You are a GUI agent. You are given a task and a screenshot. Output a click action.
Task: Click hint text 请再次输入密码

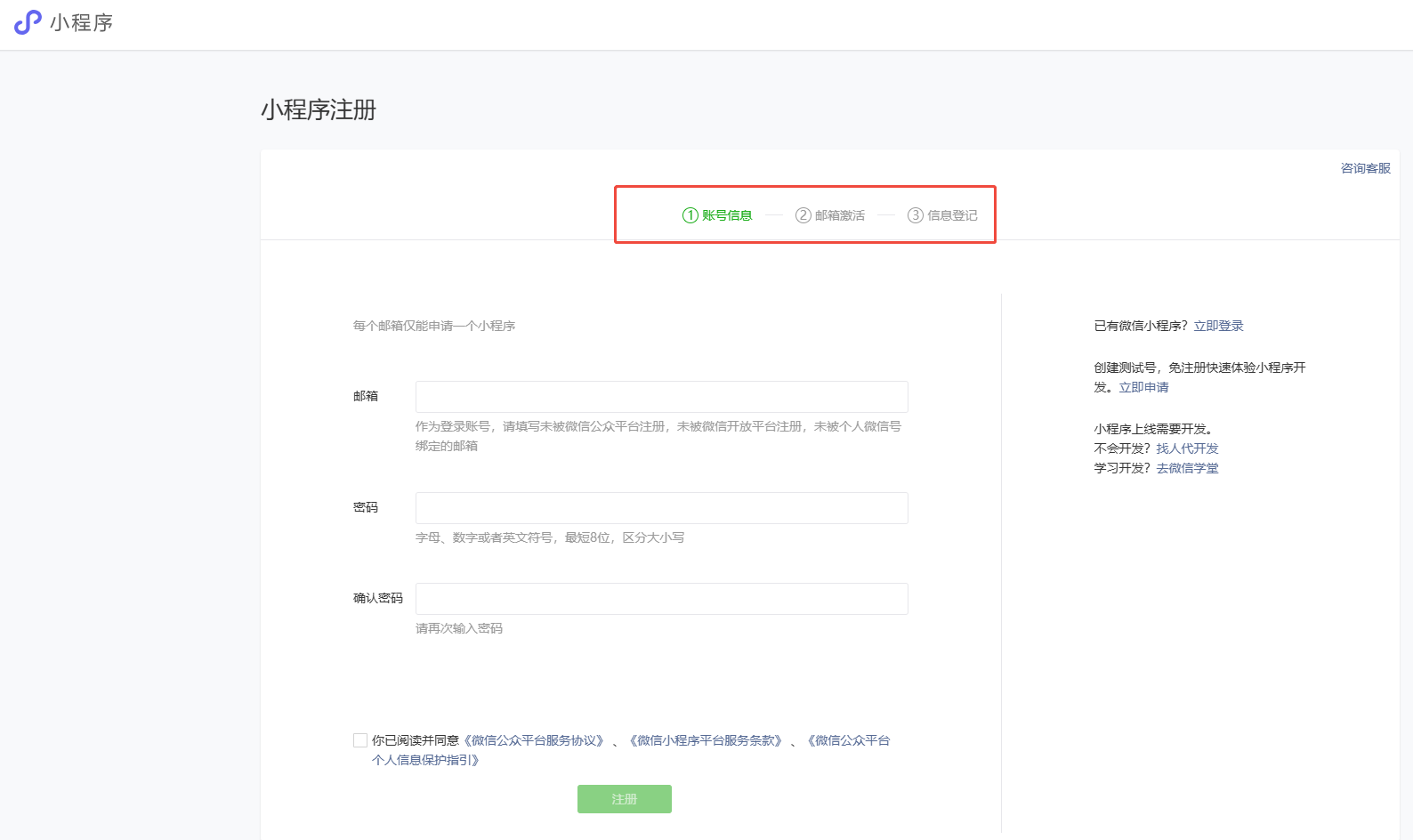tap(459, 628)
